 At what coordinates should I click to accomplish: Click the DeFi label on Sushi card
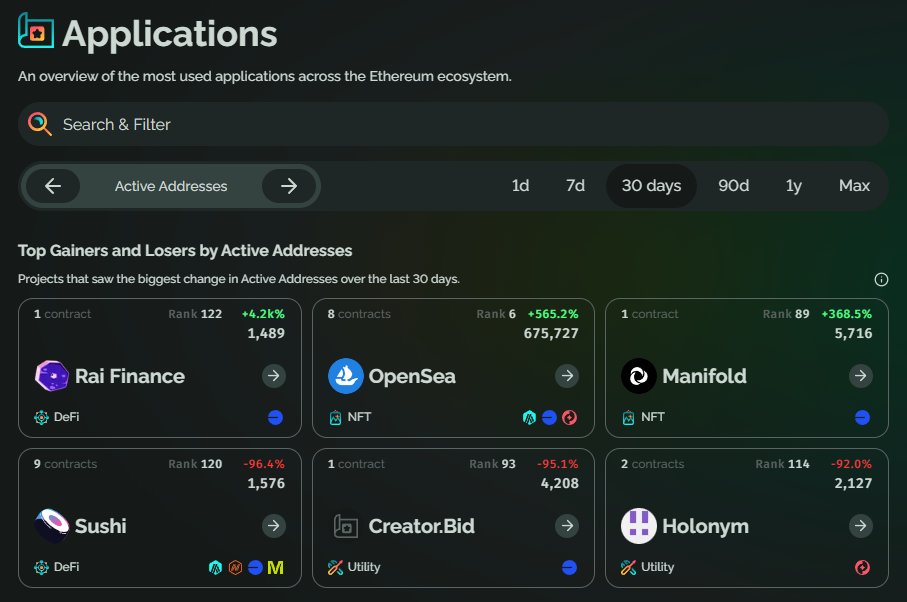point(67,567)
